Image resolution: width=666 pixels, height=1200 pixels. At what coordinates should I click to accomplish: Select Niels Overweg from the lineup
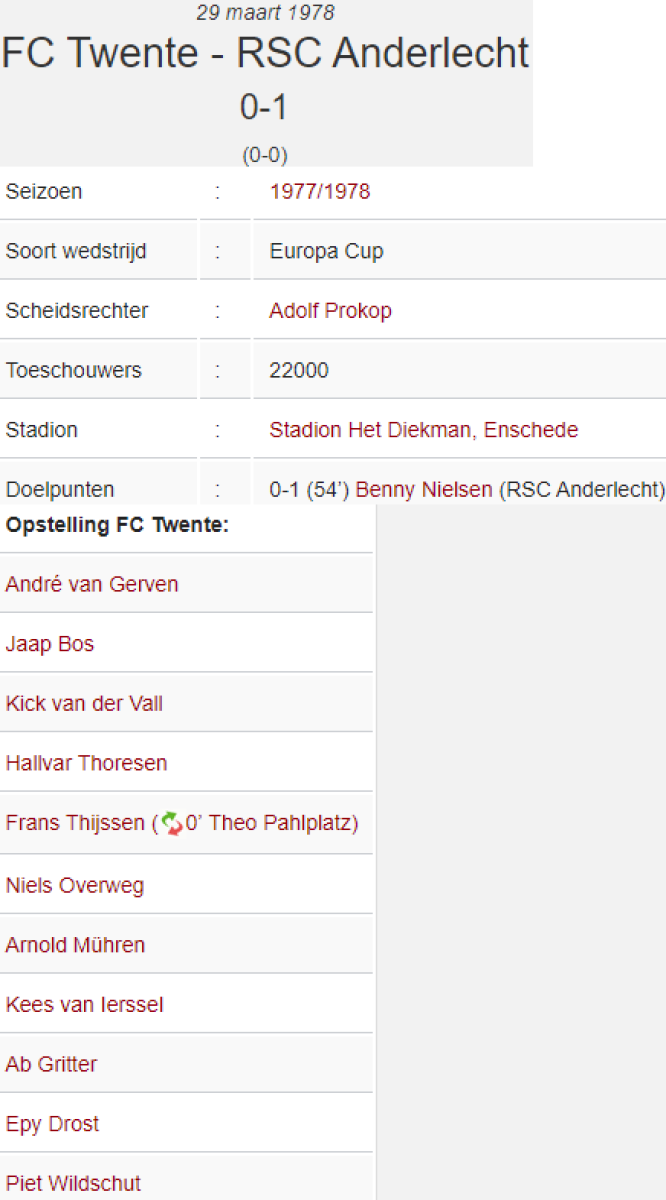[75, 885]
